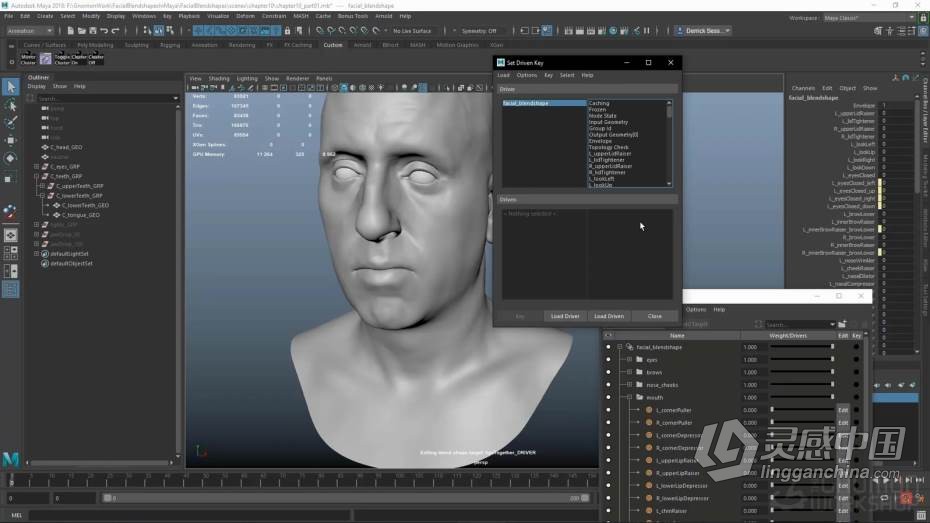Collapse C_lowerTeeth_GRP in the Outliner

click(43, 195)
